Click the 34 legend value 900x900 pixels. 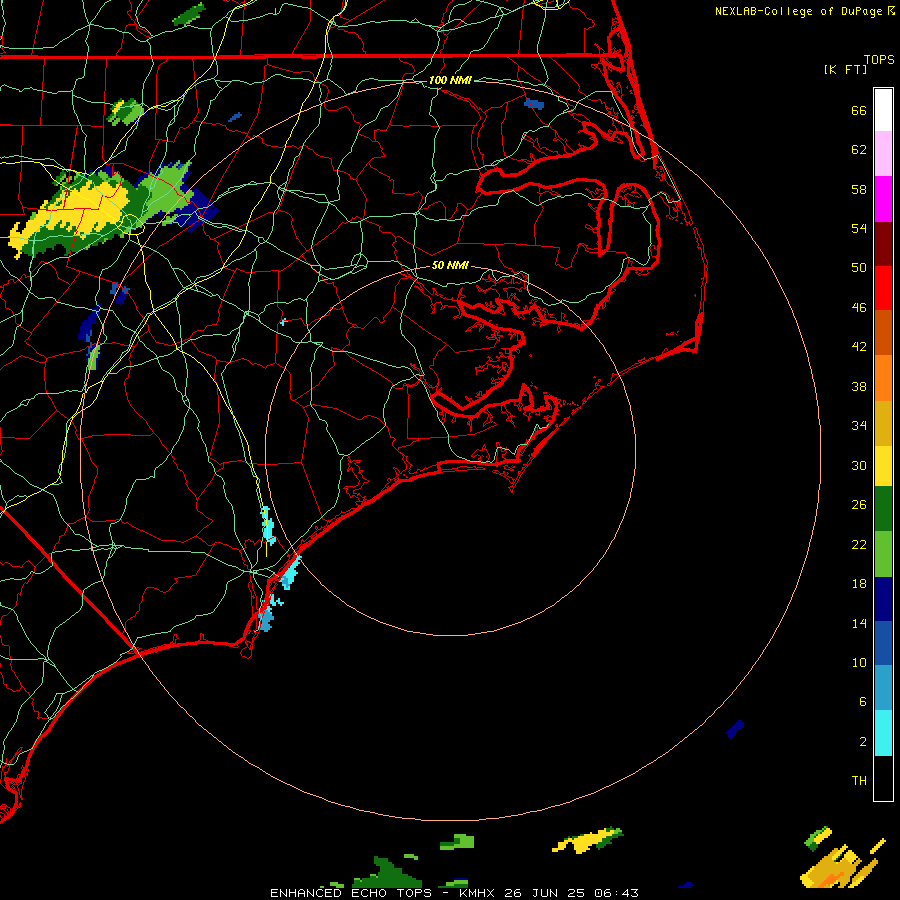point(859,426)
